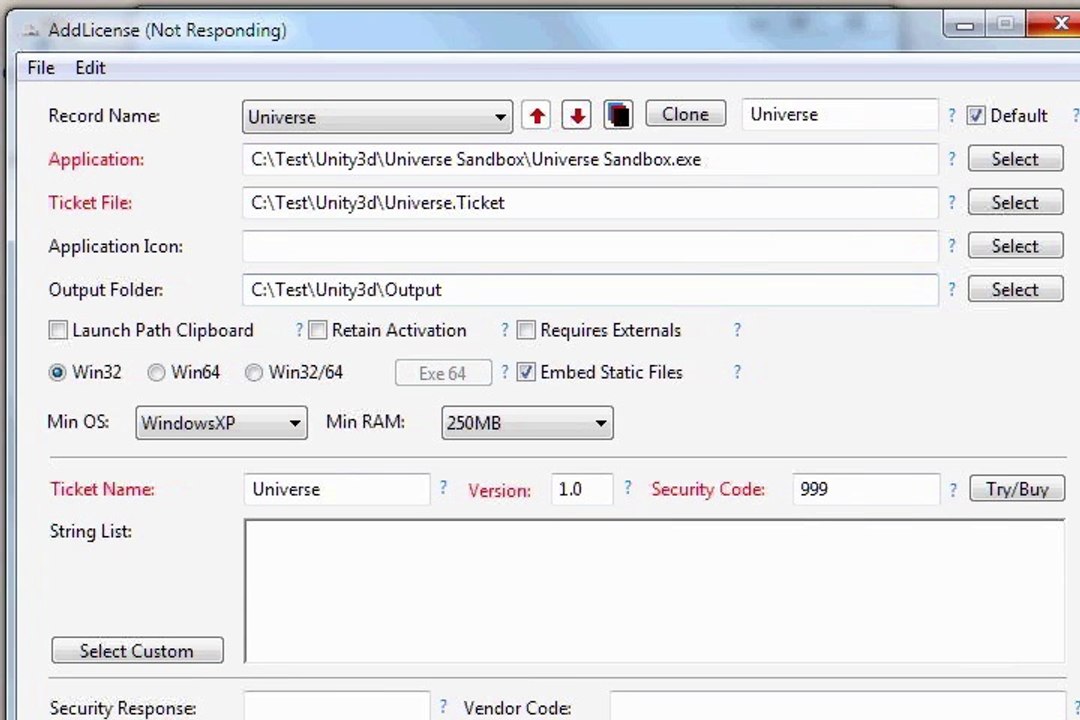This screenshot has height=720, width=1080.
Task: Click Select button for Application
Action: (1015, 158)
